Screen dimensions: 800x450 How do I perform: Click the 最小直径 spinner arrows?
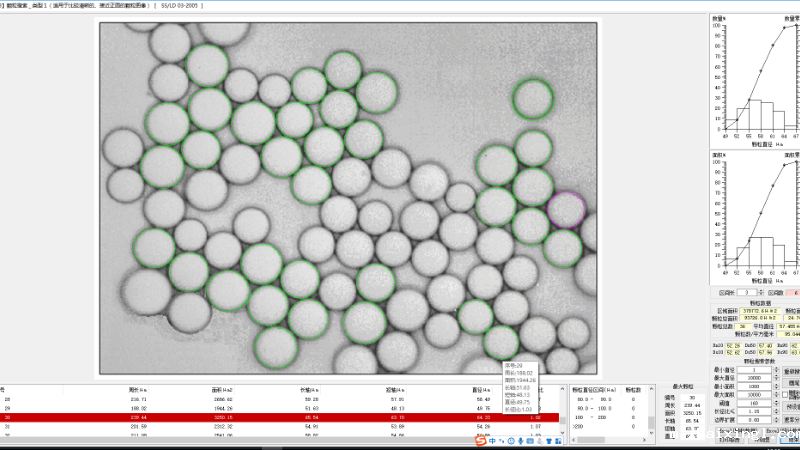coord(778,369)
